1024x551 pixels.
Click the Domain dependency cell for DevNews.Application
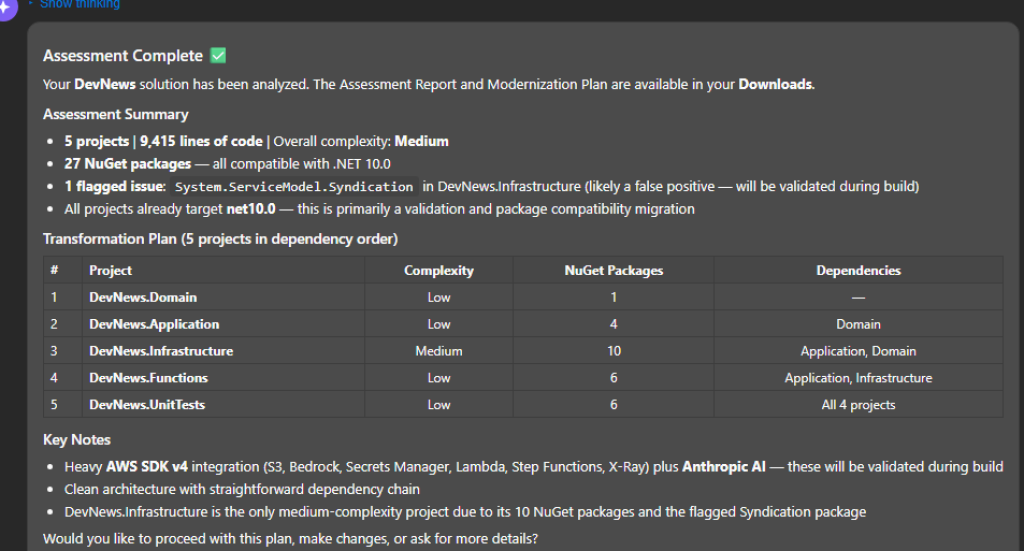pyautogui.click(x=858, y=324)
